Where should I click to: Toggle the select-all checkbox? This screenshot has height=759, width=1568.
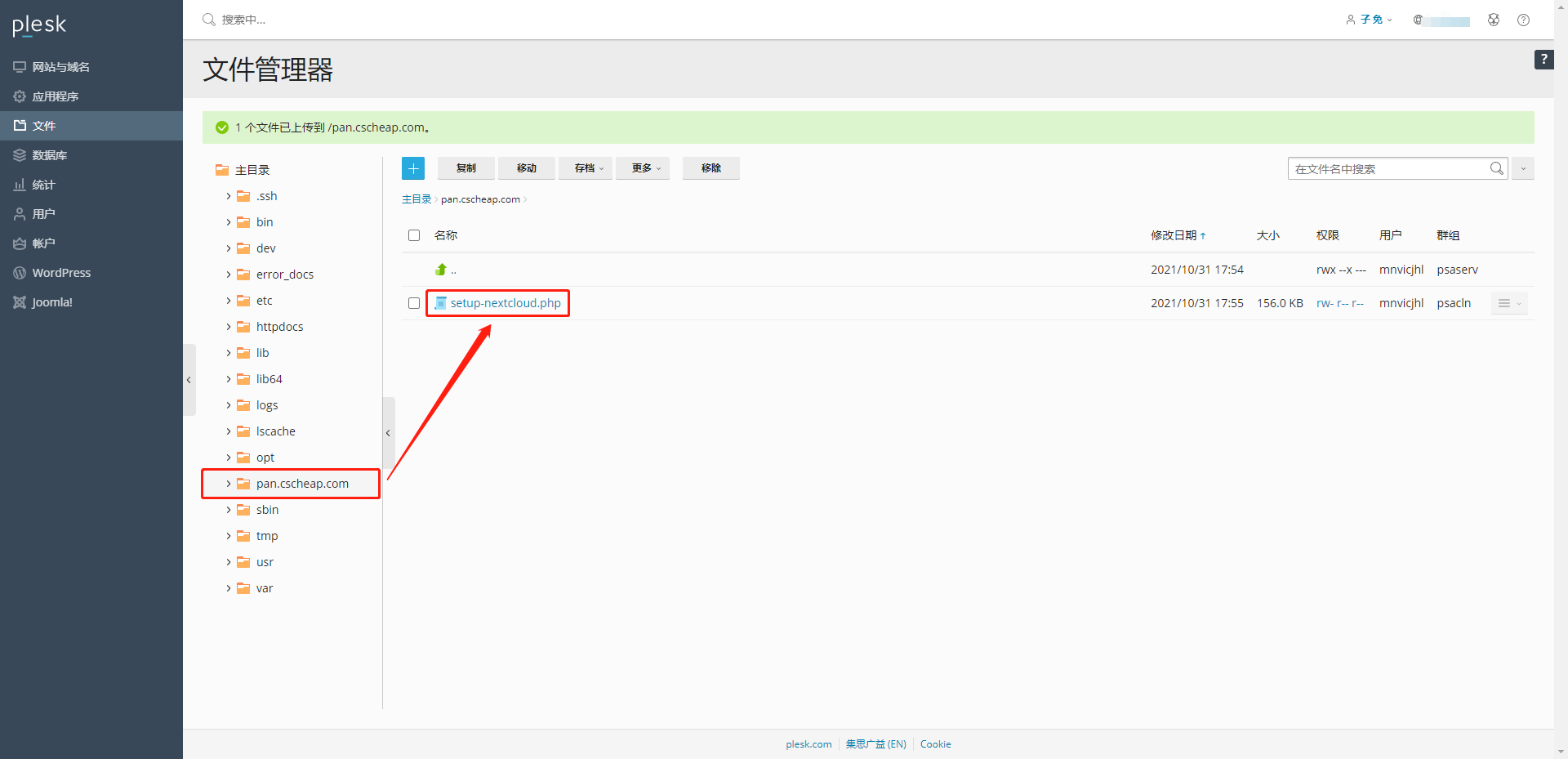click(x=414, y=235)
